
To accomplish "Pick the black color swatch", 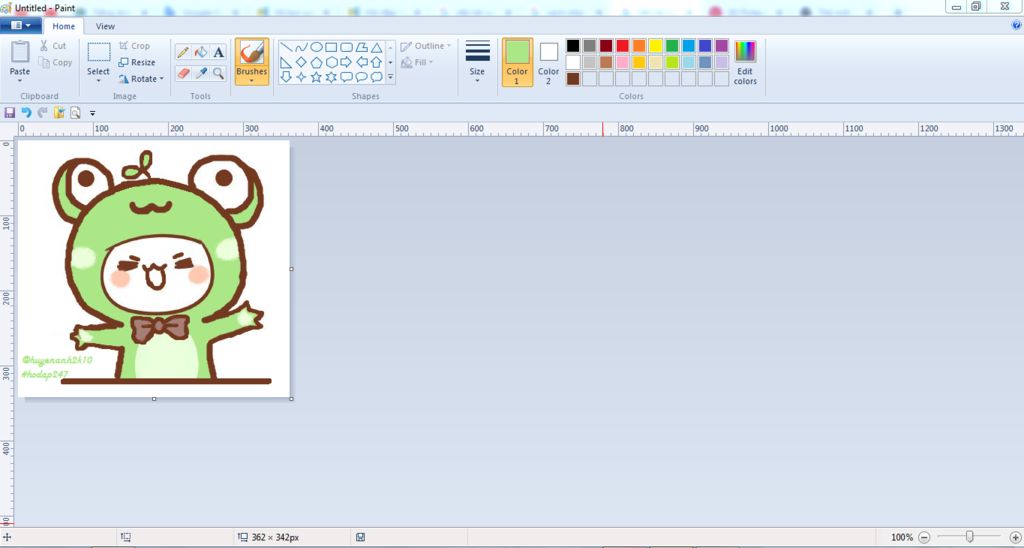I will [x=573, y=46].
